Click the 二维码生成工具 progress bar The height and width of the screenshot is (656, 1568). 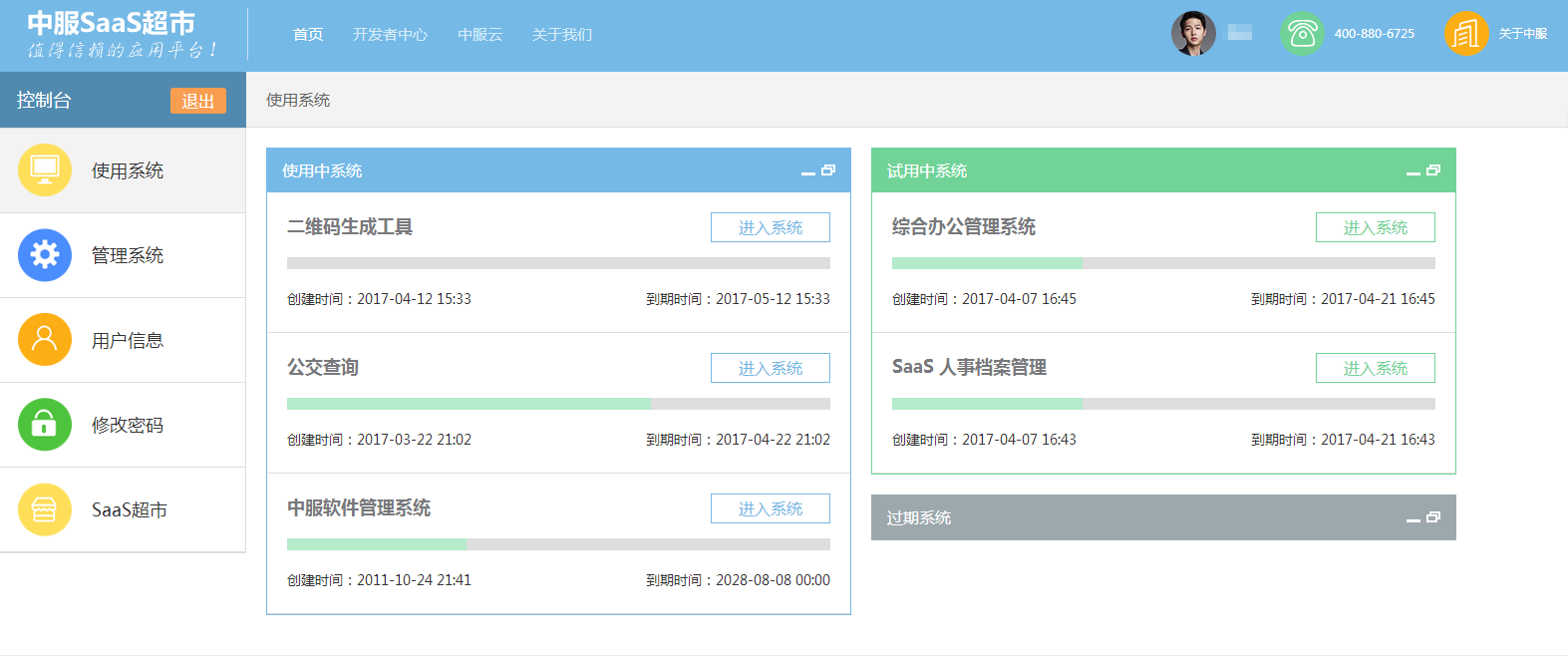558,263
